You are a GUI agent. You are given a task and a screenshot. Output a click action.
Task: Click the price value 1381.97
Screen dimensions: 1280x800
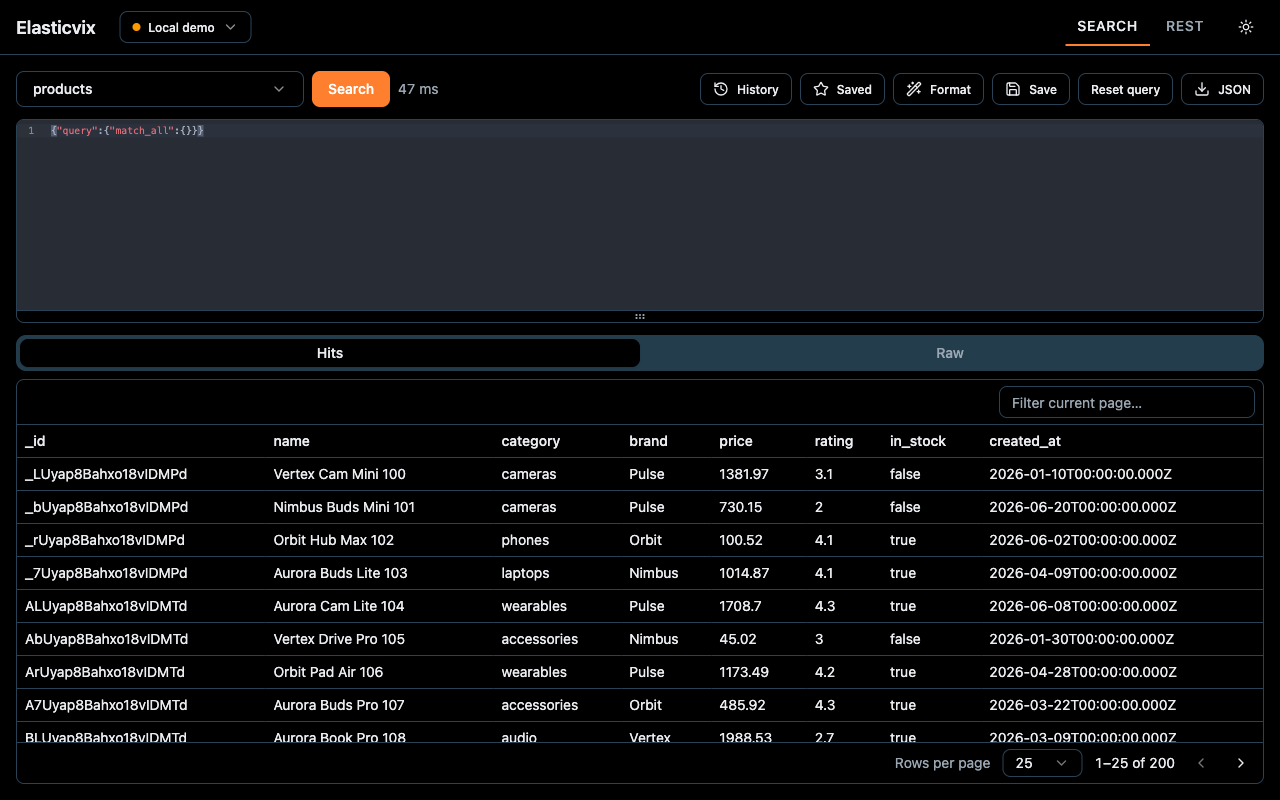pos(744,474)
